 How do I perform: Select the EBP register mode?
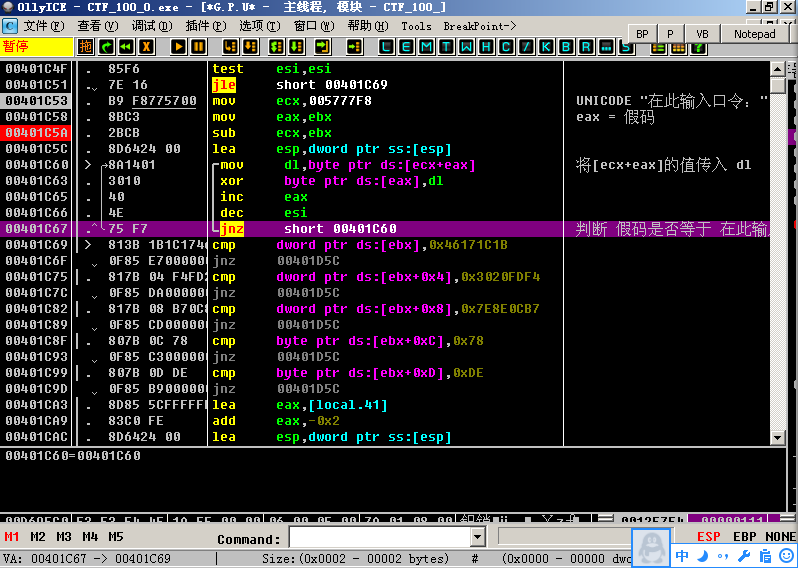tap(744, 537)
